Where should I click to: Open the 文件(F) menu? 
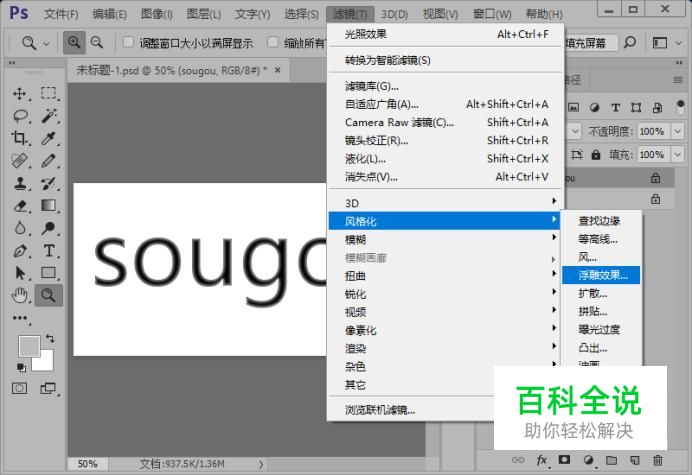pyautogui.click(x=61, y=14)
